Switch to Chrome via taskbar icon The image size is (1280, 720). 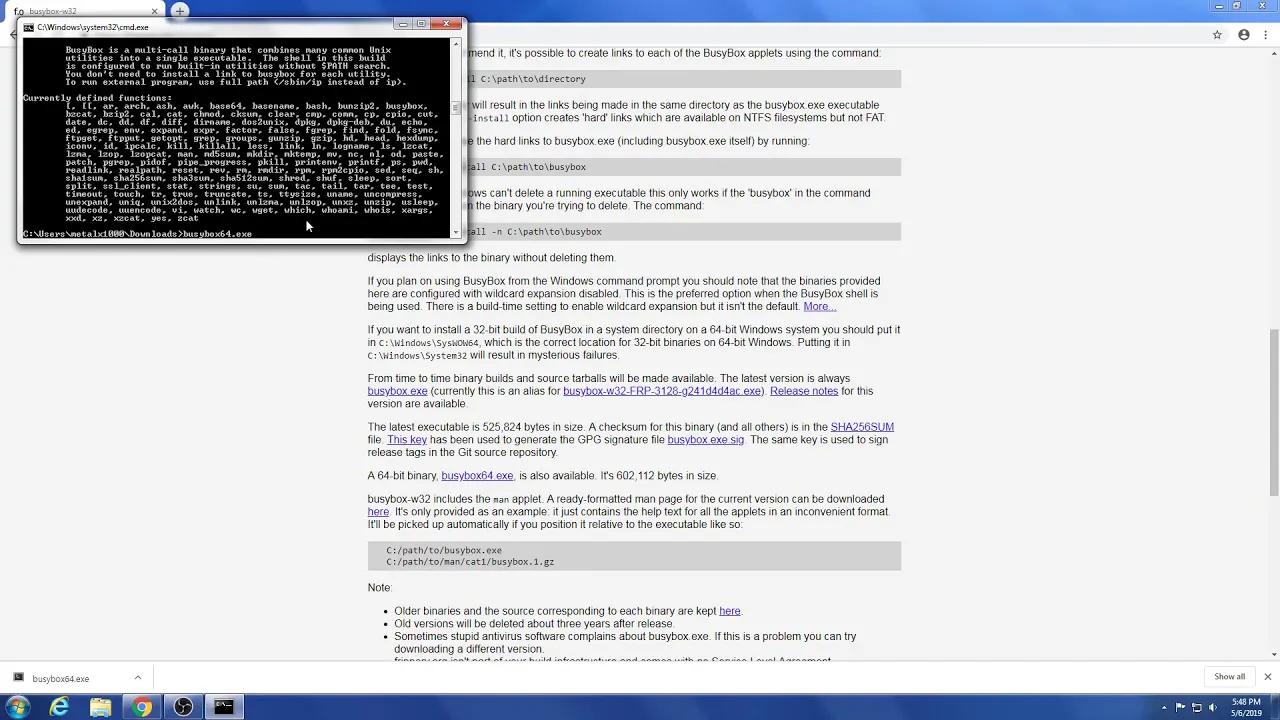point(142,707)
